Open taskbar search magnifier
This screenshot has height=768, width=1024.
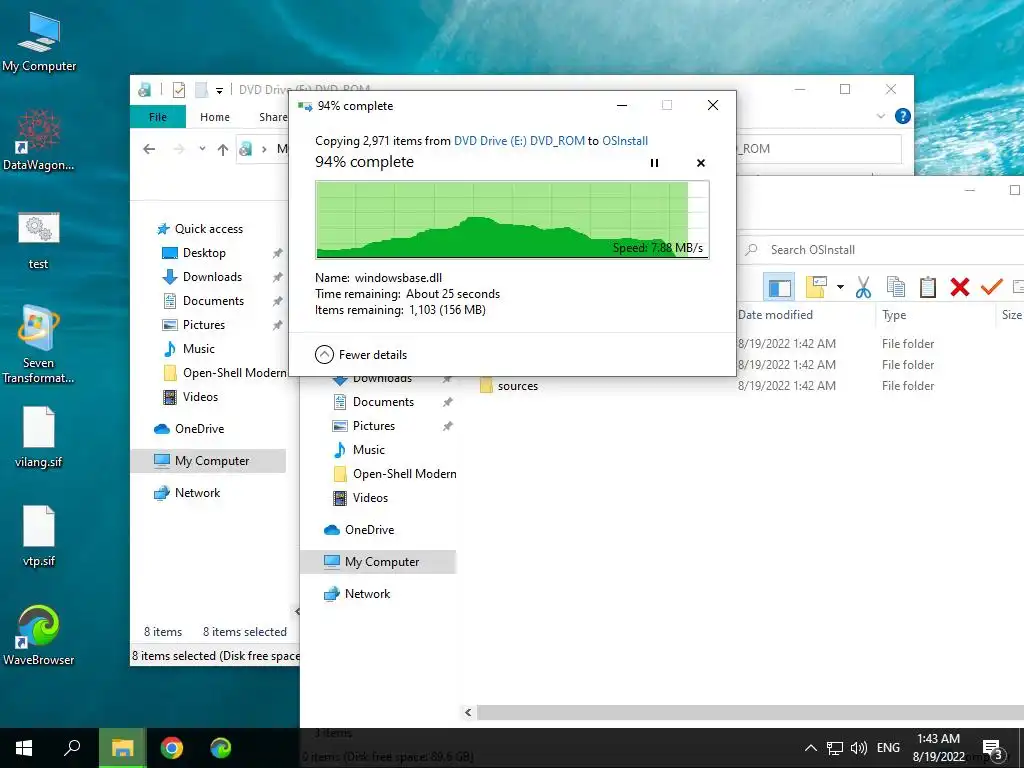coord(72,748)
